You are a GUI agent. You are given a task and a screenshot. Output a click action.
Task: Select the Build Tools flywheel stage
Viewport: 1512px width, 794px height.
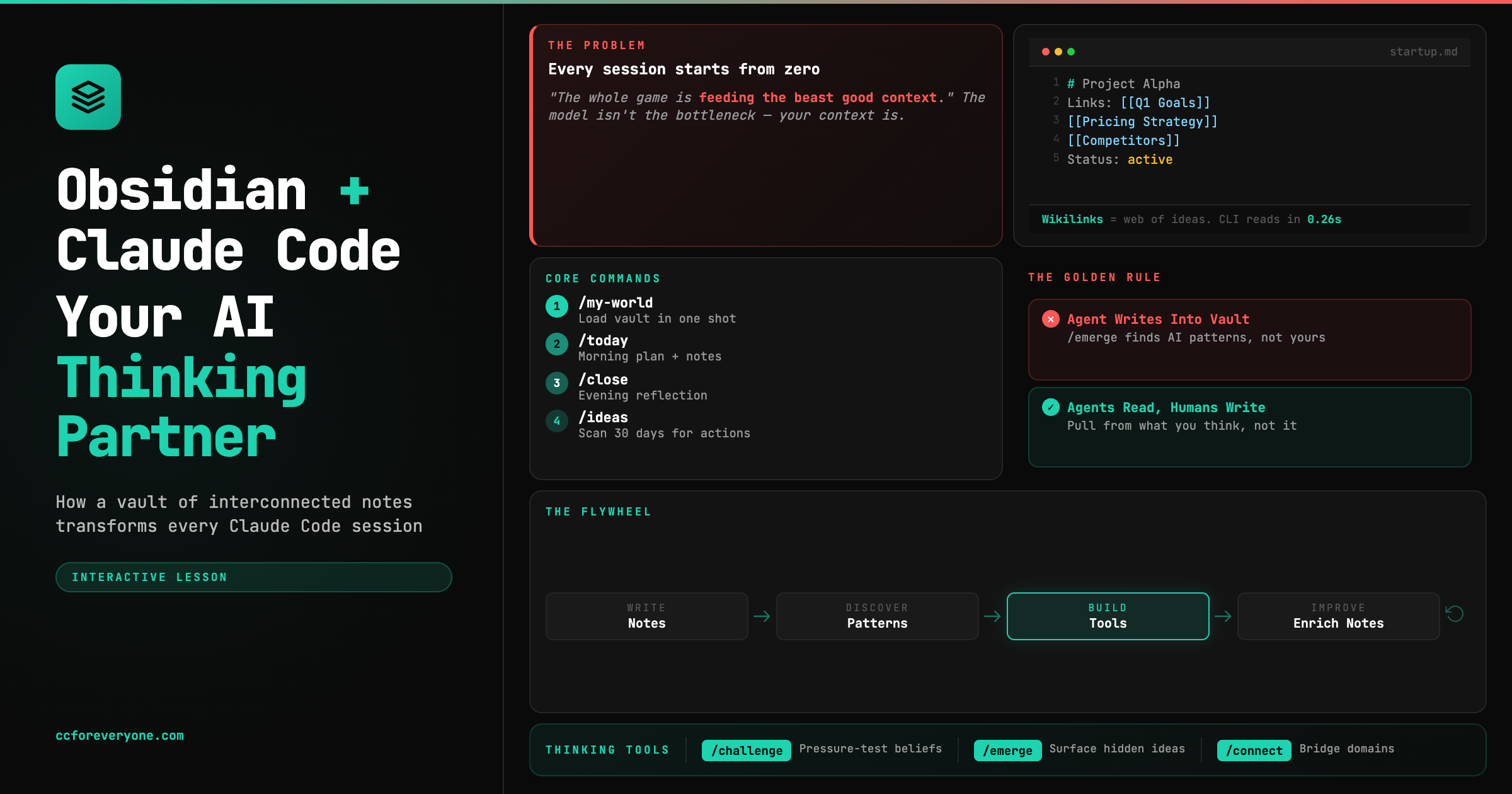click(1108, 616)
